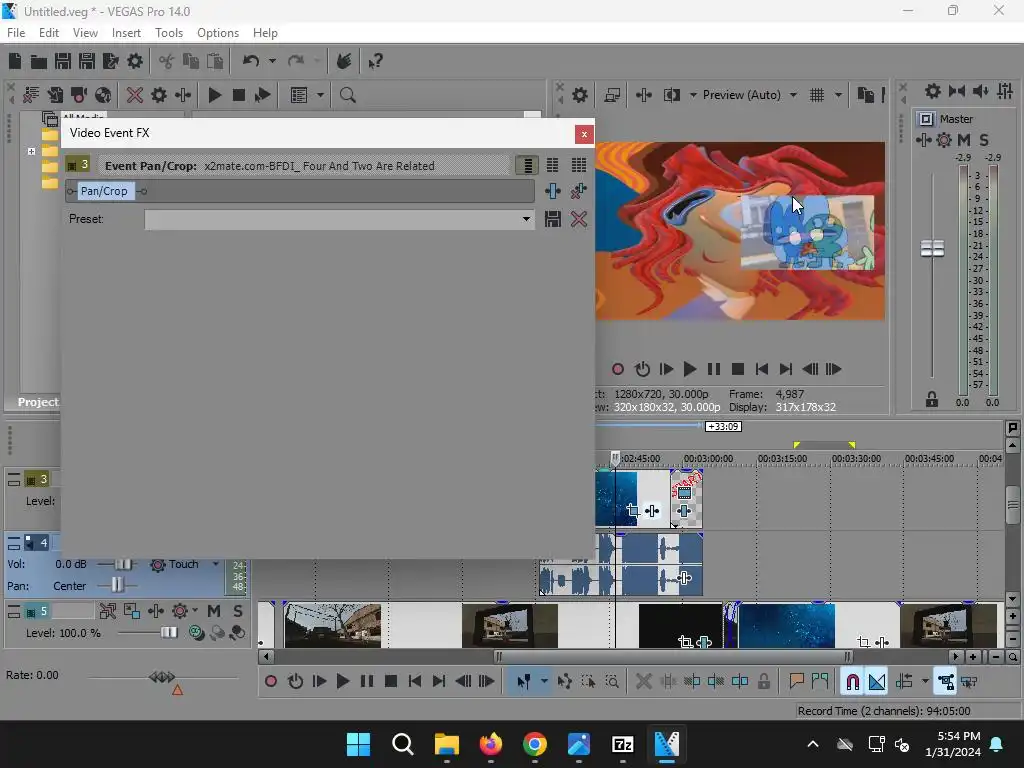Click the Event Pan/Crop icon on track 3 clip
Viewport: 1024px width, 768px height.
(632, 511)
